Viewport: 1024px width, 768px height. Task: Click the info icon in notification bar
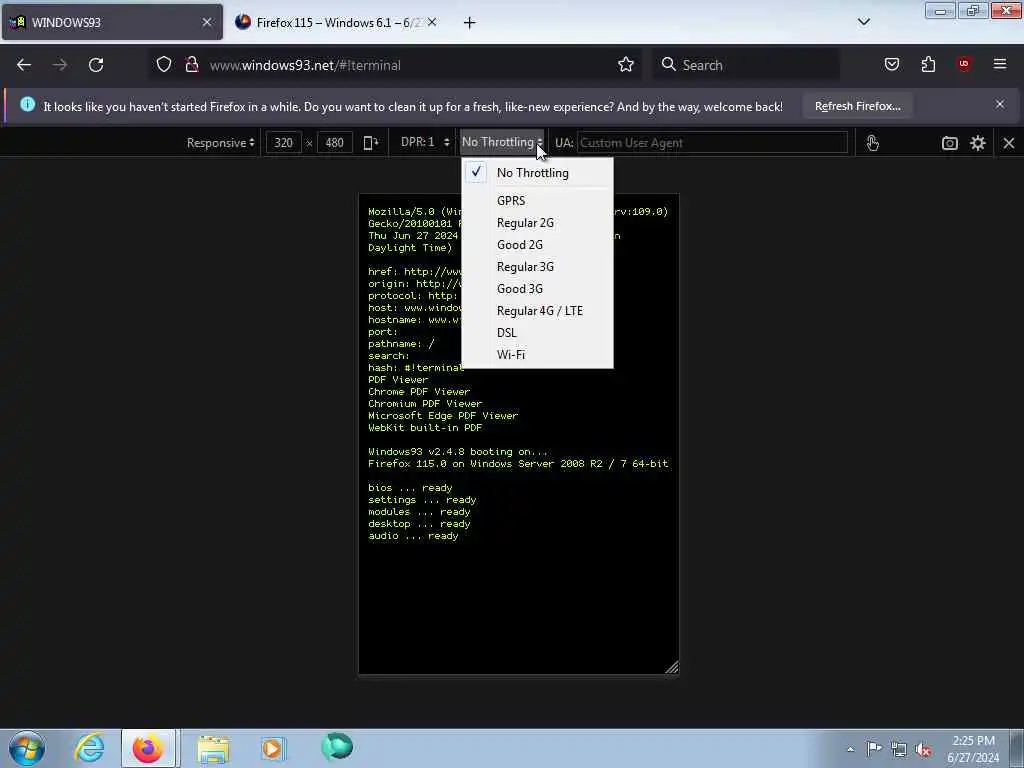coord(27,104)
